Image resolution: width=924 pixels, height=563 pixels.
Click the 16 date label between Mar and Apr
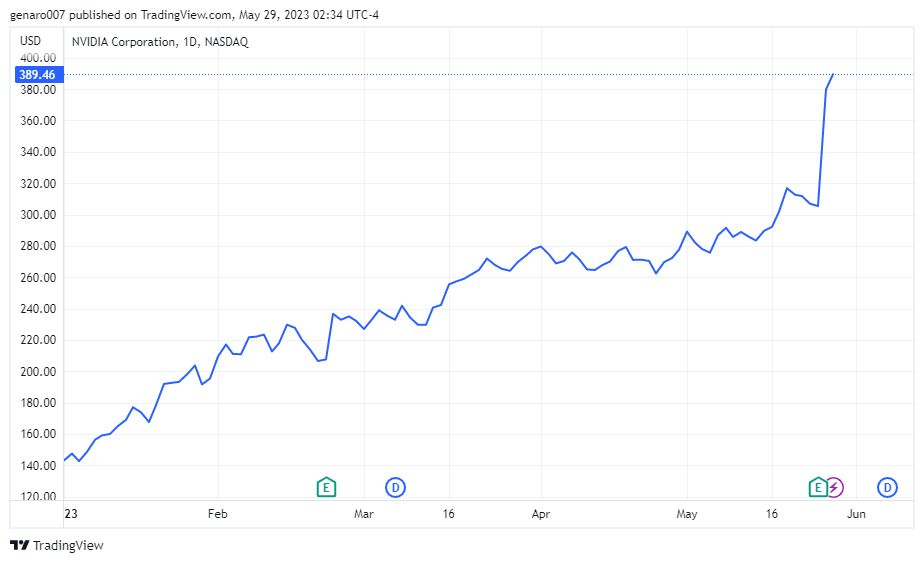[448, 513]
